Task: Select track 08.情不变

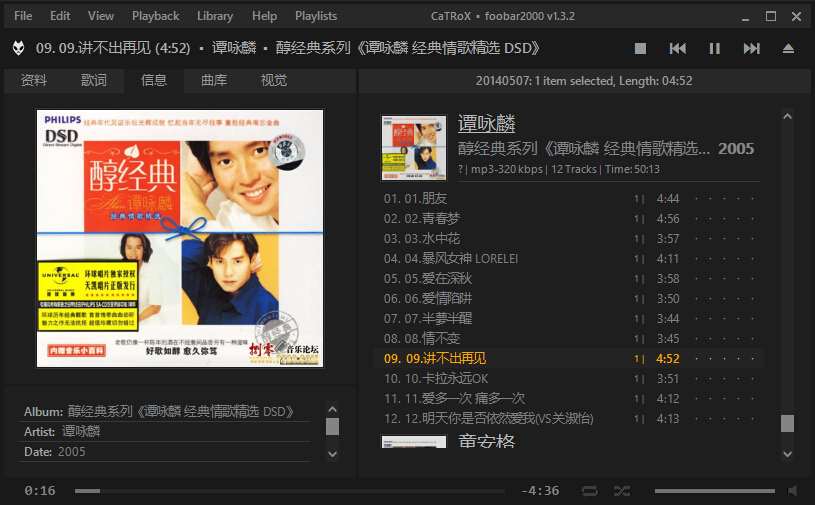Action: pyautogui.click(x=569, y=339)
